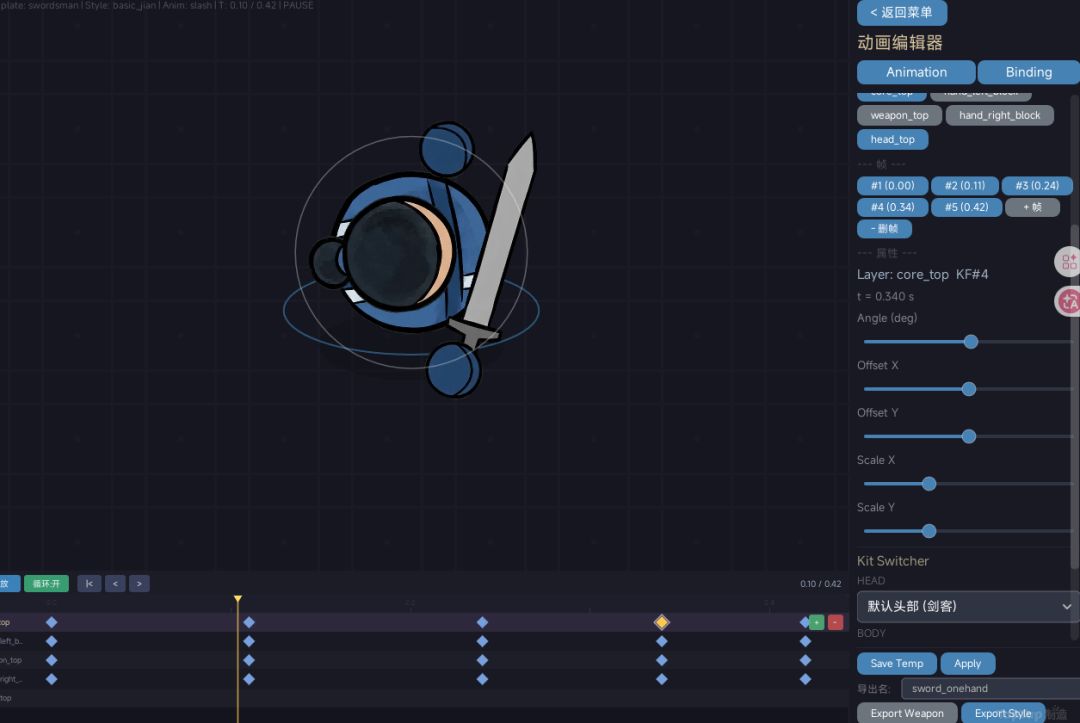Switch to the Animation tab

(916, 72)
